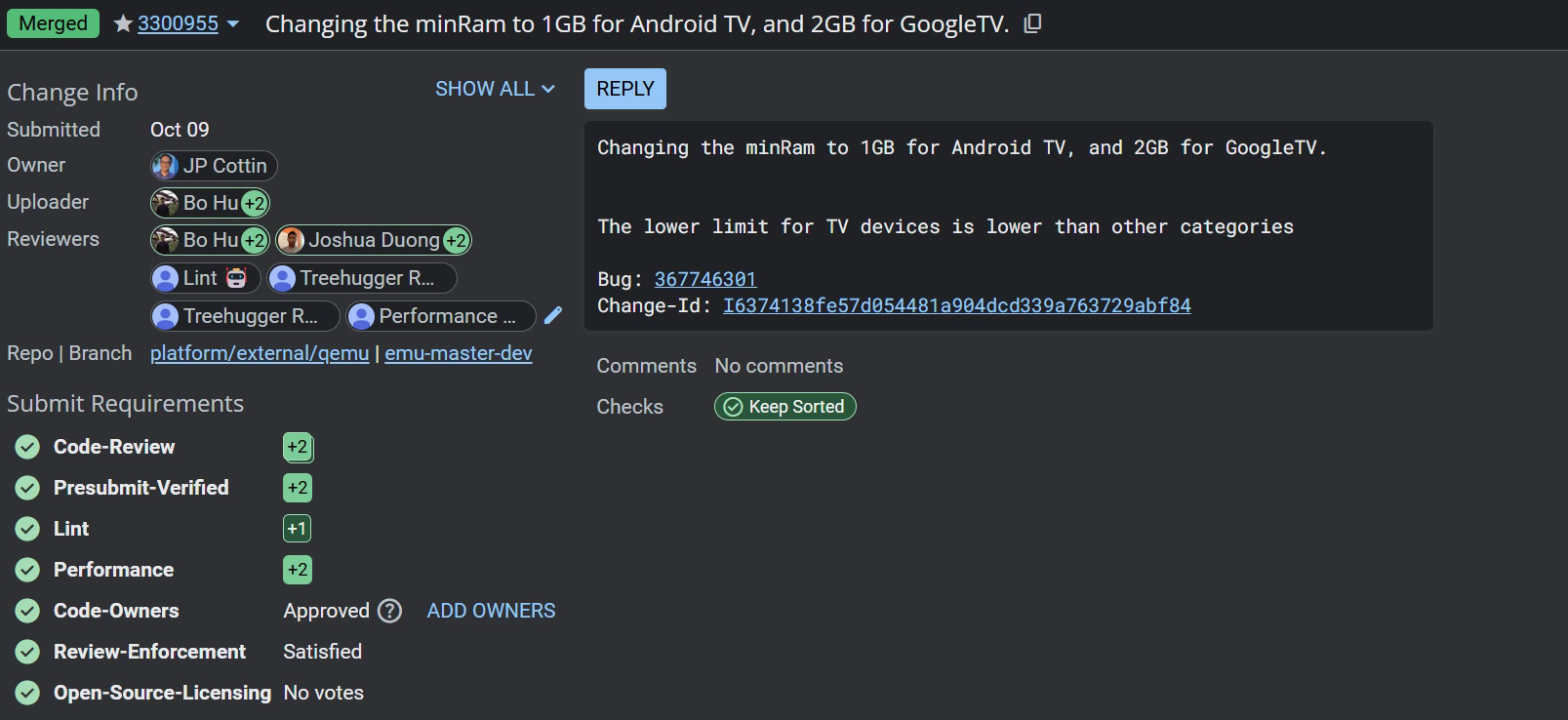Click the Presubmit-Verified requirement row
This screenshot has height=720, width=1568.
tap(141, 488)
